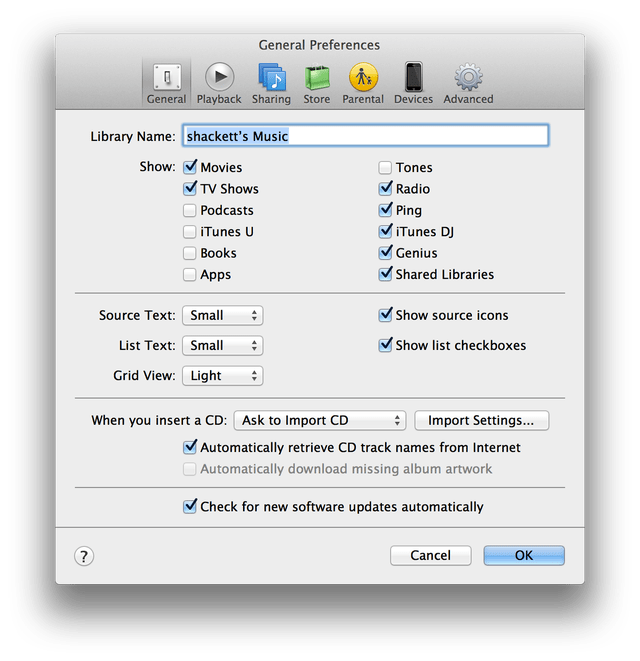
Task: Switch to the Devices tab label
Action: click(x=414, y=99)
